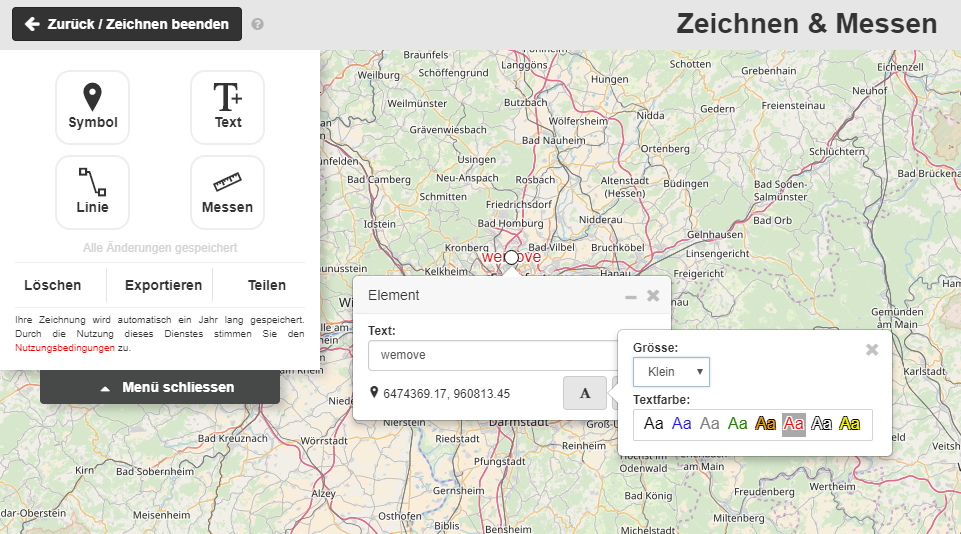Select the Symbol marker tool
Viewport: 961px width, 534px height.
[x=93, y=107]
